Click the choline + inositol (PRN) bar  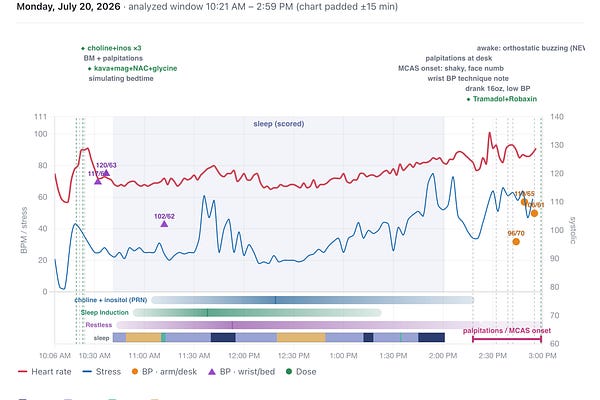(x=313, y=300)
